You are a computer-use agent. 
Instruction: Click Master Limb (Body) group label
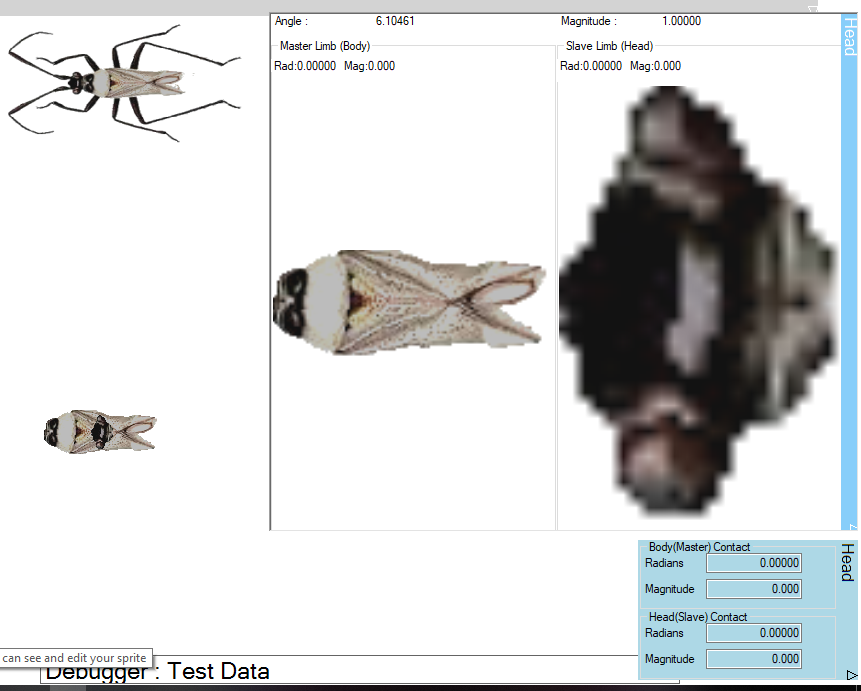[325, 46]
